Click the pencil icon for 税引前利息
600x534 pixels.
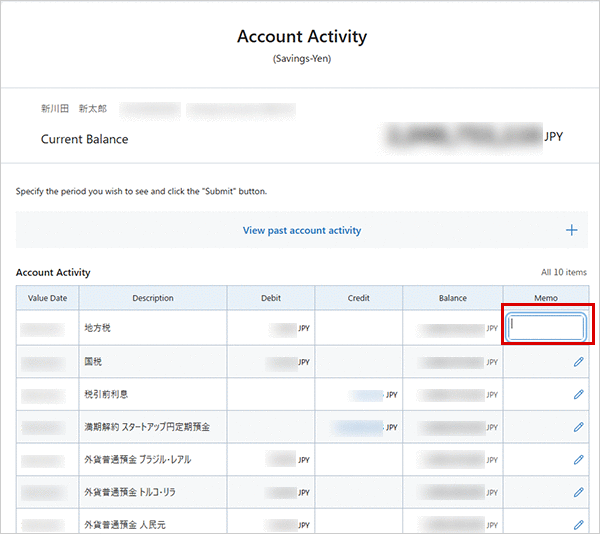[x=578, y=394]
